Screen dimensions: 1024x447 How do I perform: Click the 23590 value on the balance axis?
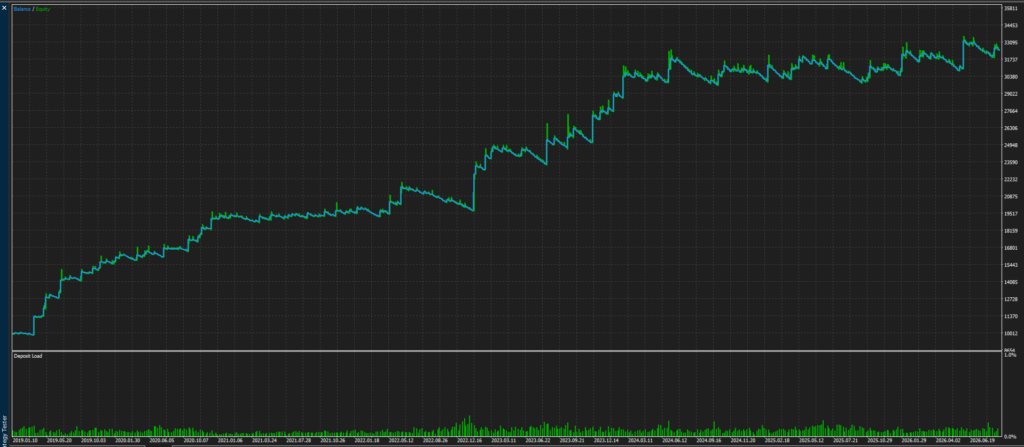(1011, 162)
